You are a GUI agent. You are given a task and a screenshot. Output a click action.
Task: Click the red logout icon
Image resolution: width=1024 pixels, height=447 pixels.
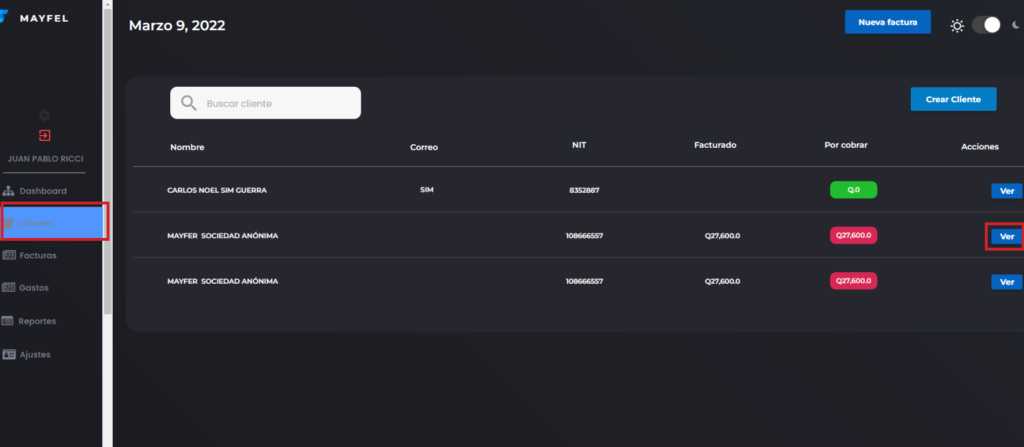(44, 135)
